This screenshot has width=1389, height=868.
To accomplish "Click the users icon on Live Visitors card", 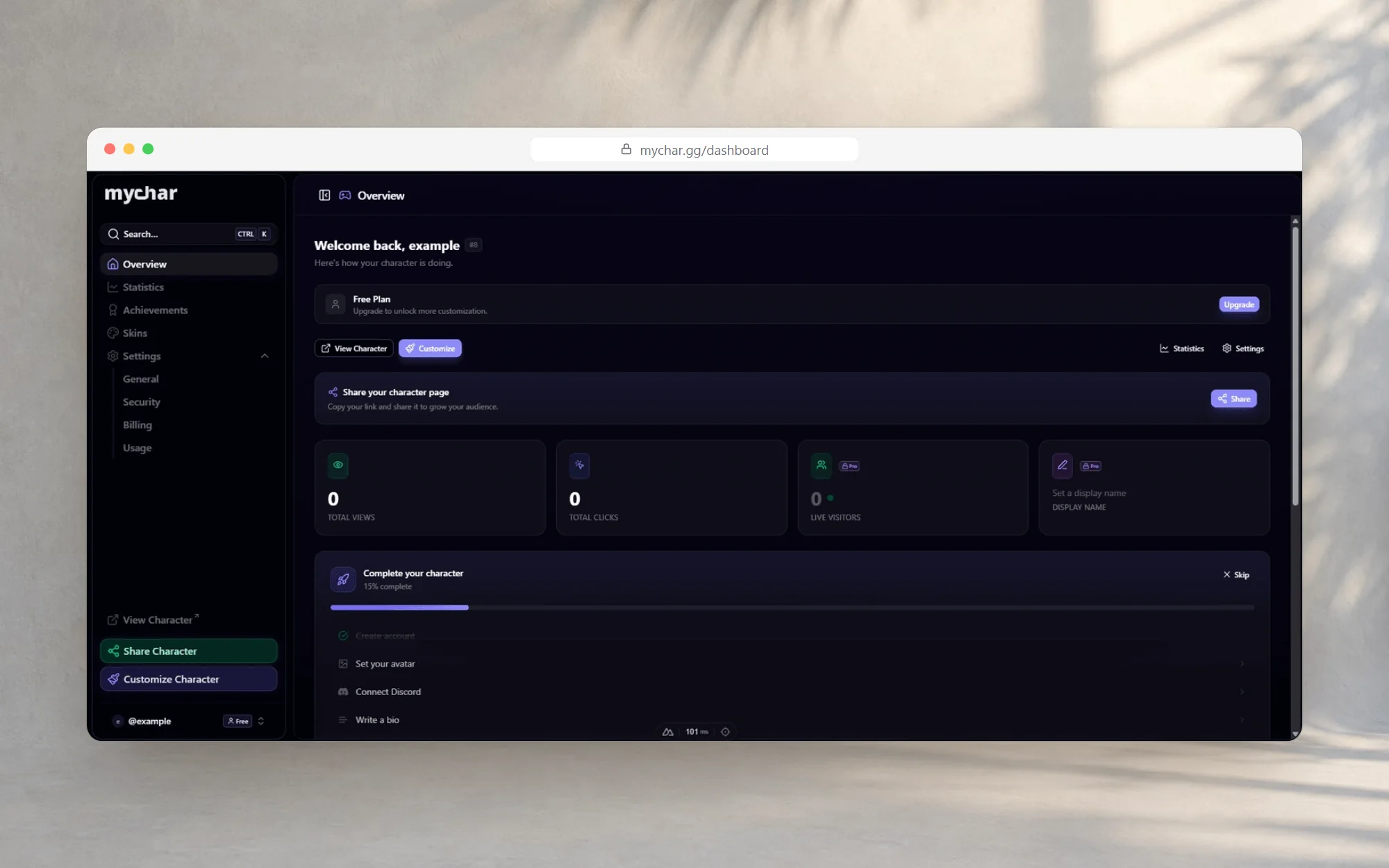I will (821, 465).
